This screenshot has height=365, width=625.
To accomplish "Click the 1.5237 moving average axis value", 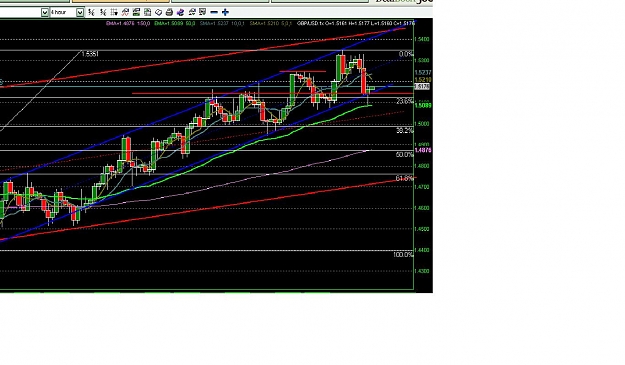I will (x=423, y=73).
